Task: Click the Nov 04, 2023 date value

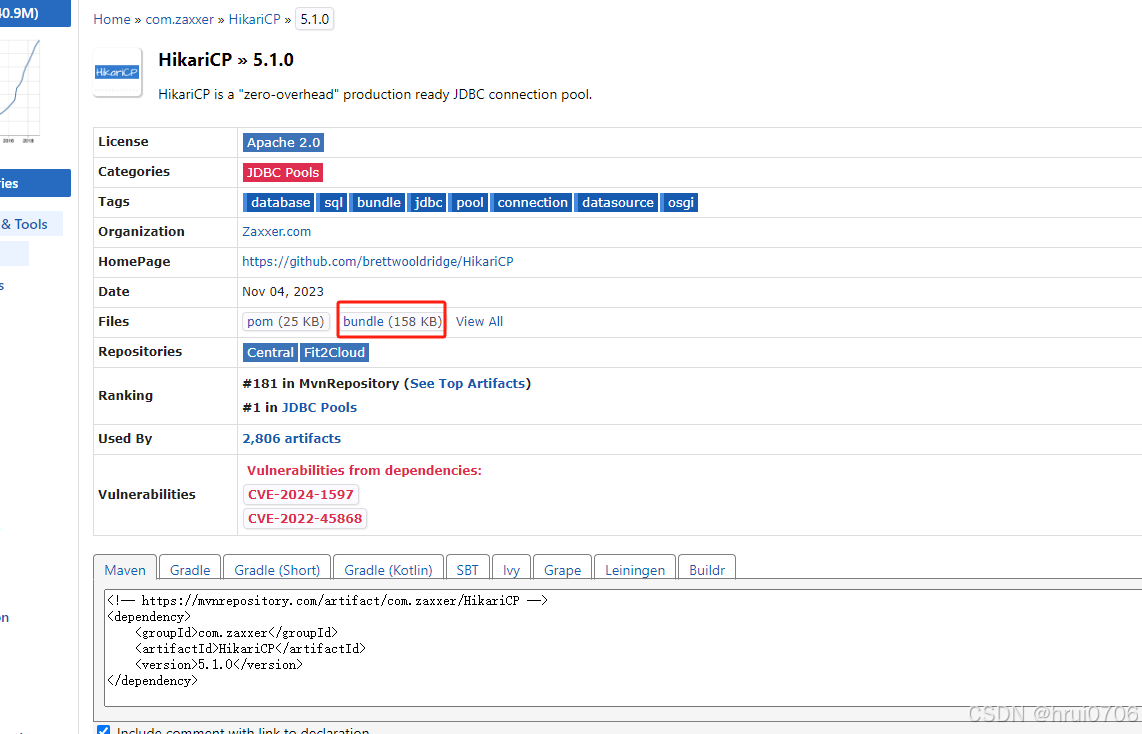Action: [283, 291]
